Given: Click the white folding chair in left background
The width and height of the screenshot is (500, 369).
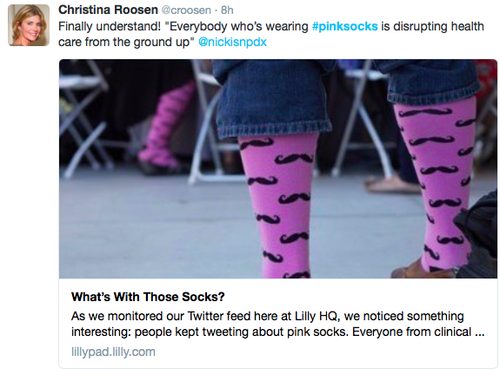Looking at the screenshot, I should coord(83,120).
